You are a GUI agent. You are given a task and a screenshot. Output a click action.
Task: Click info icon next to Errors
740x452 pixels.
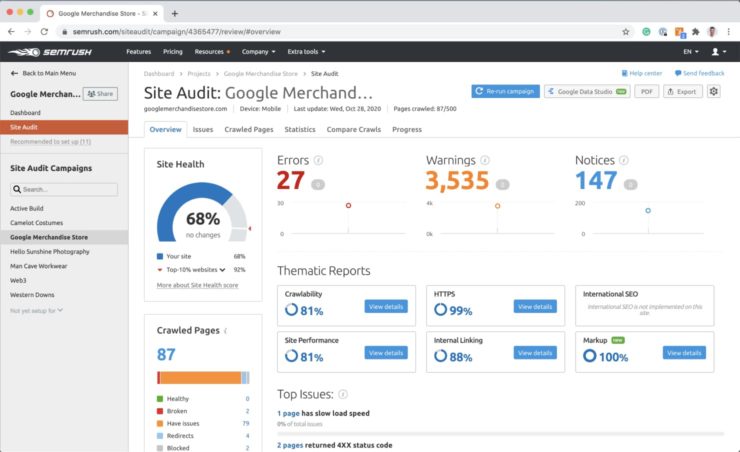tap(319, 160)
